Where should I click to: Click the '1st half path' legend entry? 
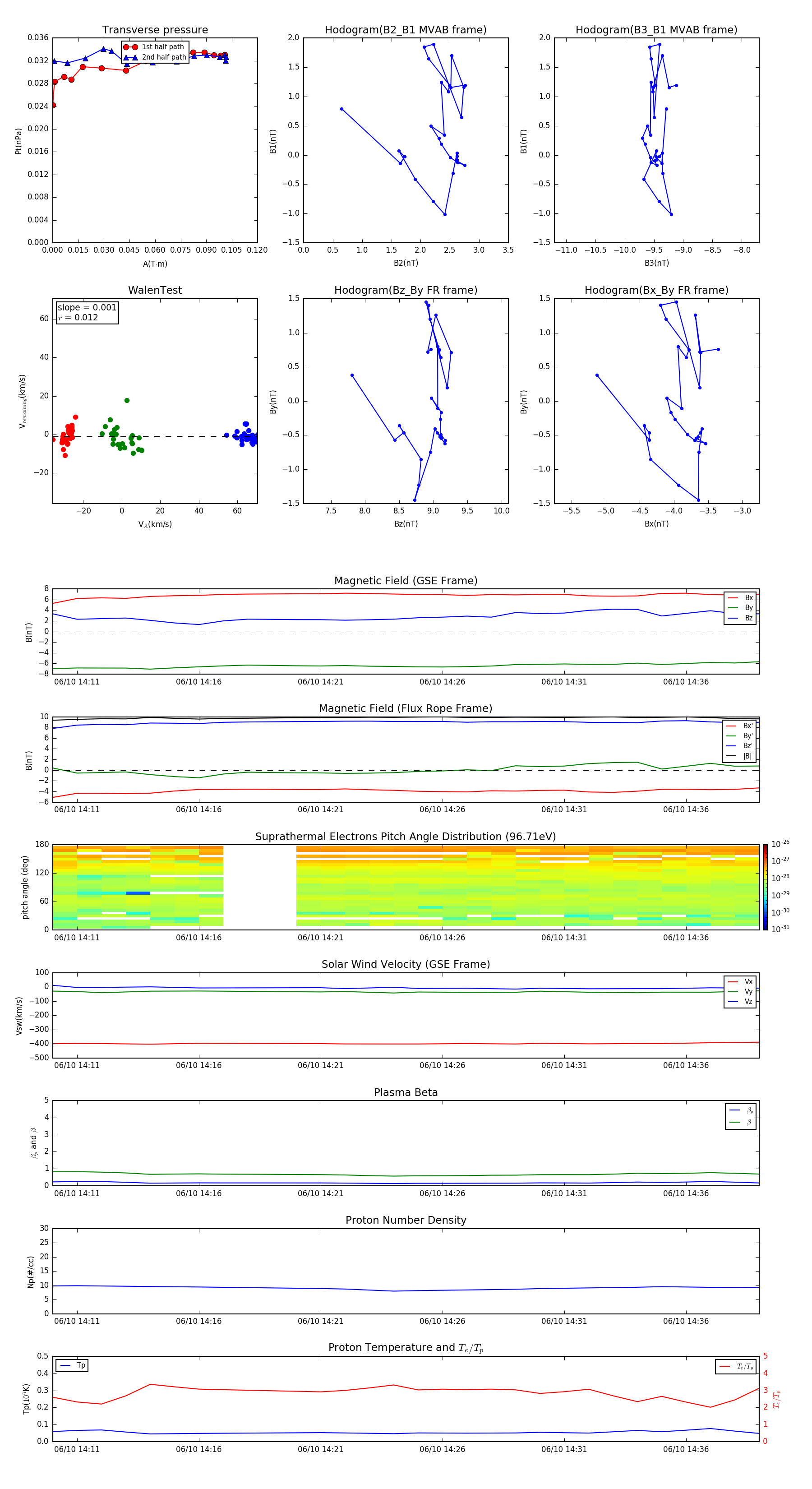(154, 47)
